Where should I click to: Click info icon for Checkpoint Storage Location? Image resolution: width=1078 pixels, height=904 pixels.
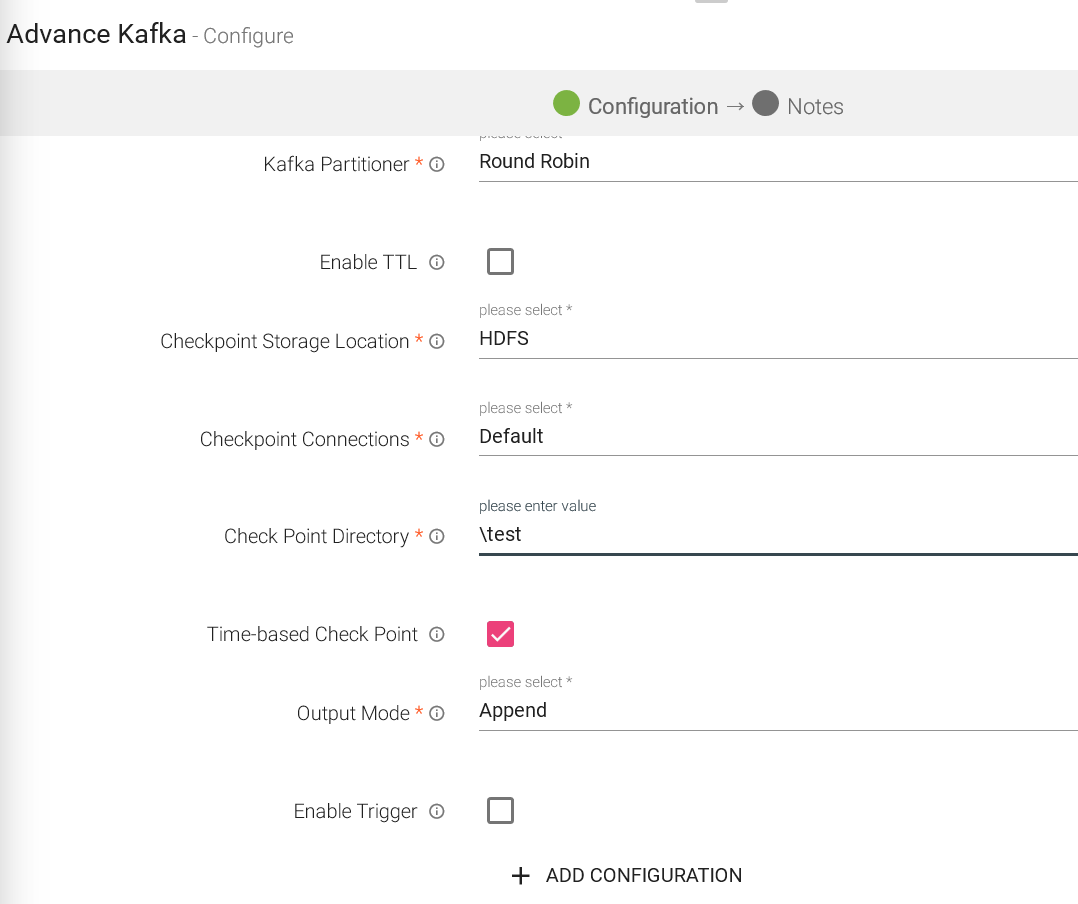pyautogui.click(x=437, y=342)
